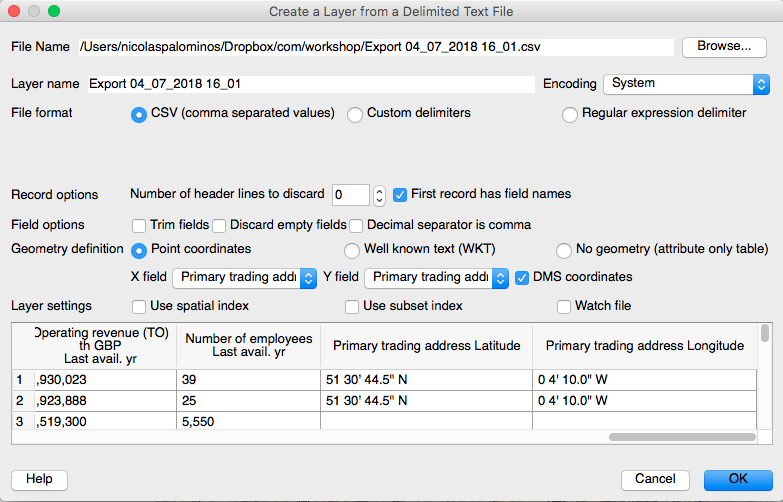This screenshot has width=783, height=502.
Task: Click the Number of employees column header
Action: click(x=249, y=346)
